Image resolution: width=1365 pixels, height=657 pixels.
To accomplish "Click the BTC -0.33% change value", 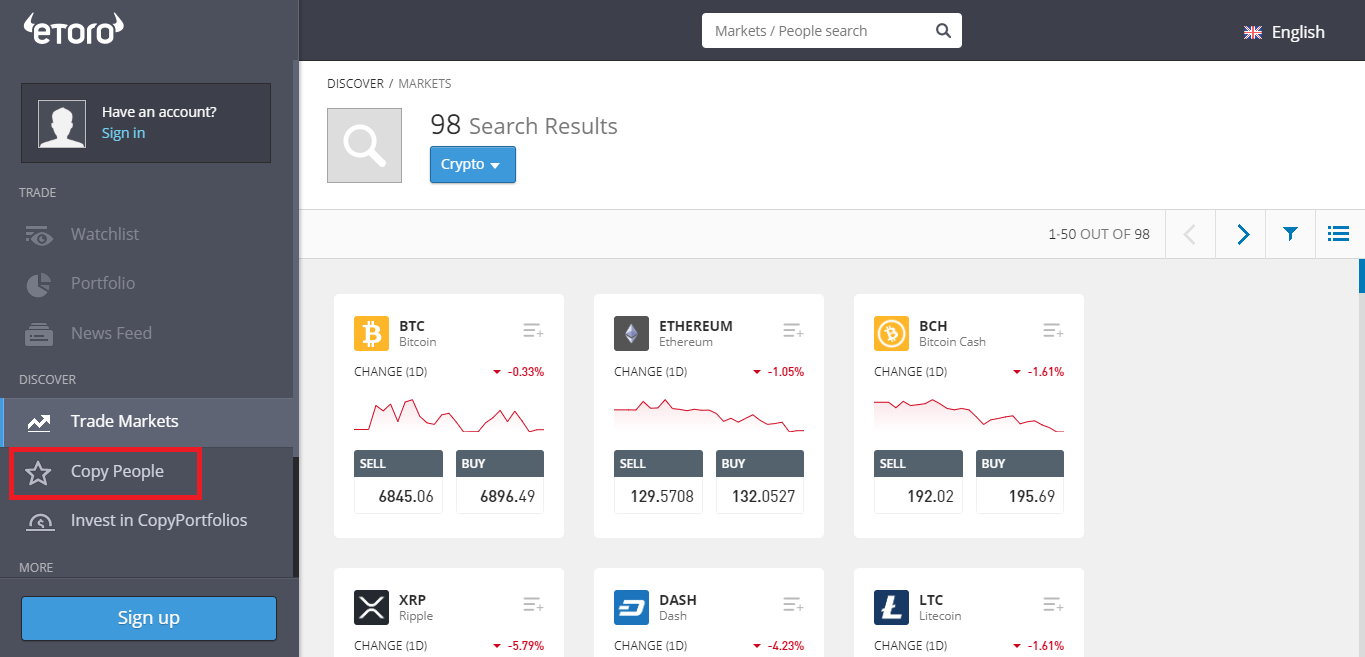I will tap(525, 372).
